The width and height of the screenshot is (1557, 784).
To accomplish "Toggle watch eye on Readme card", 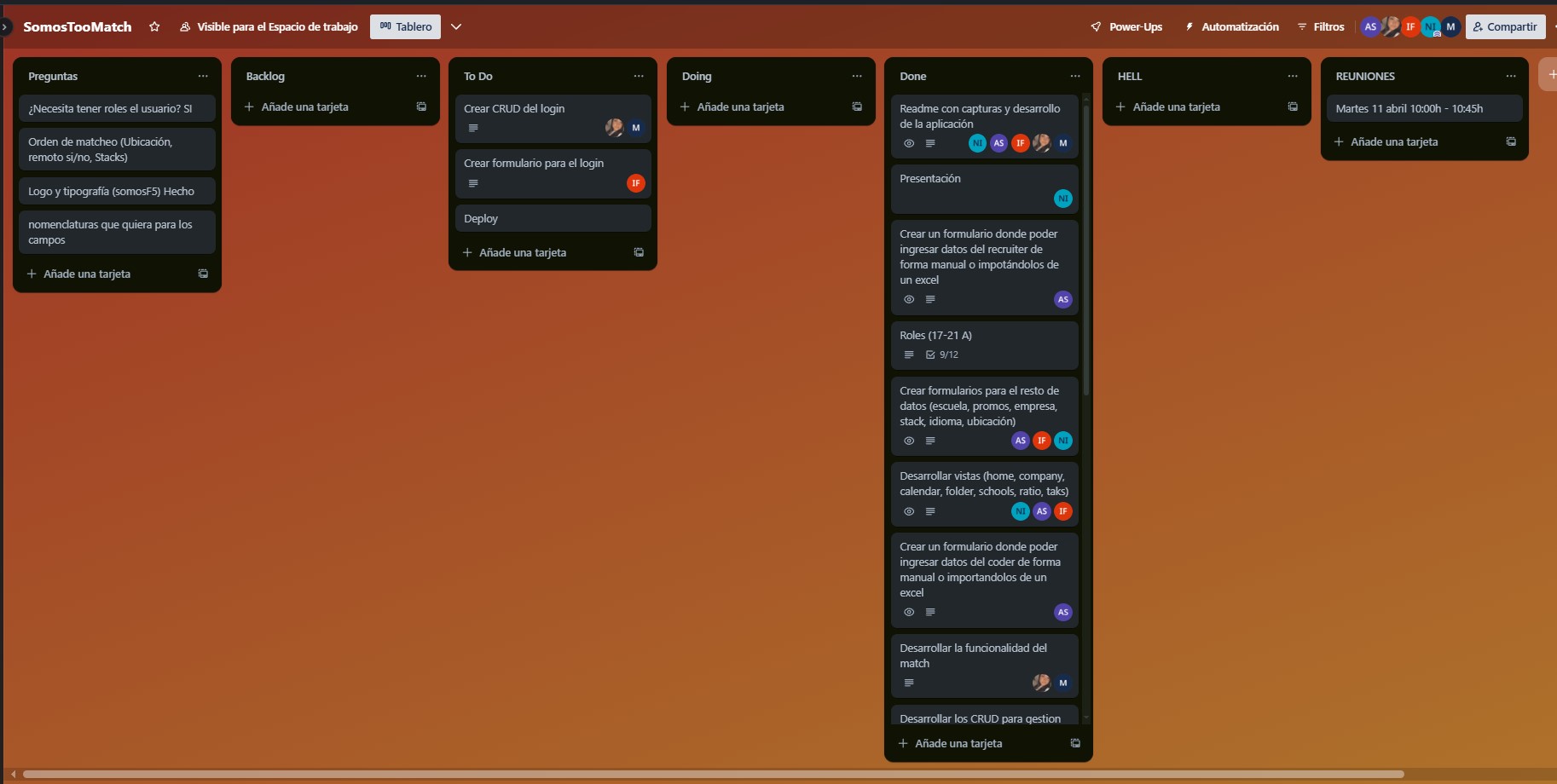I will [x=909, y=143].
